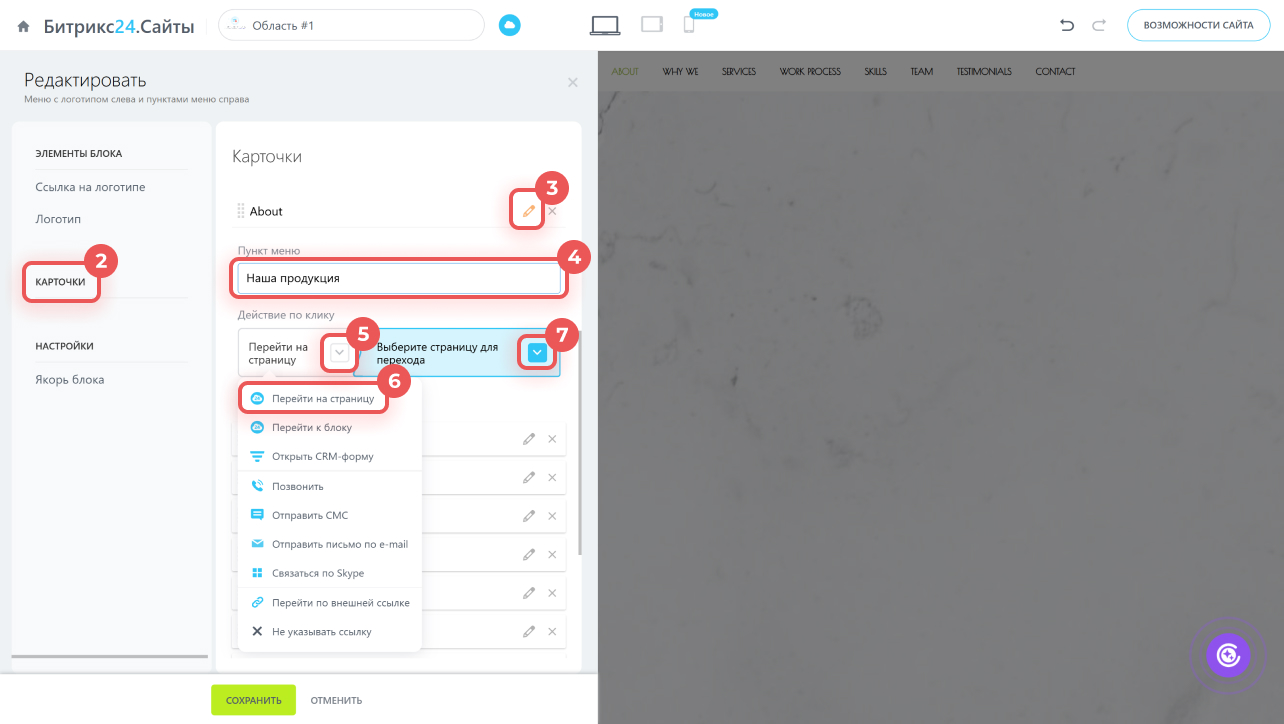Click the orange pencil icon for About

click(x=528, y=211)
